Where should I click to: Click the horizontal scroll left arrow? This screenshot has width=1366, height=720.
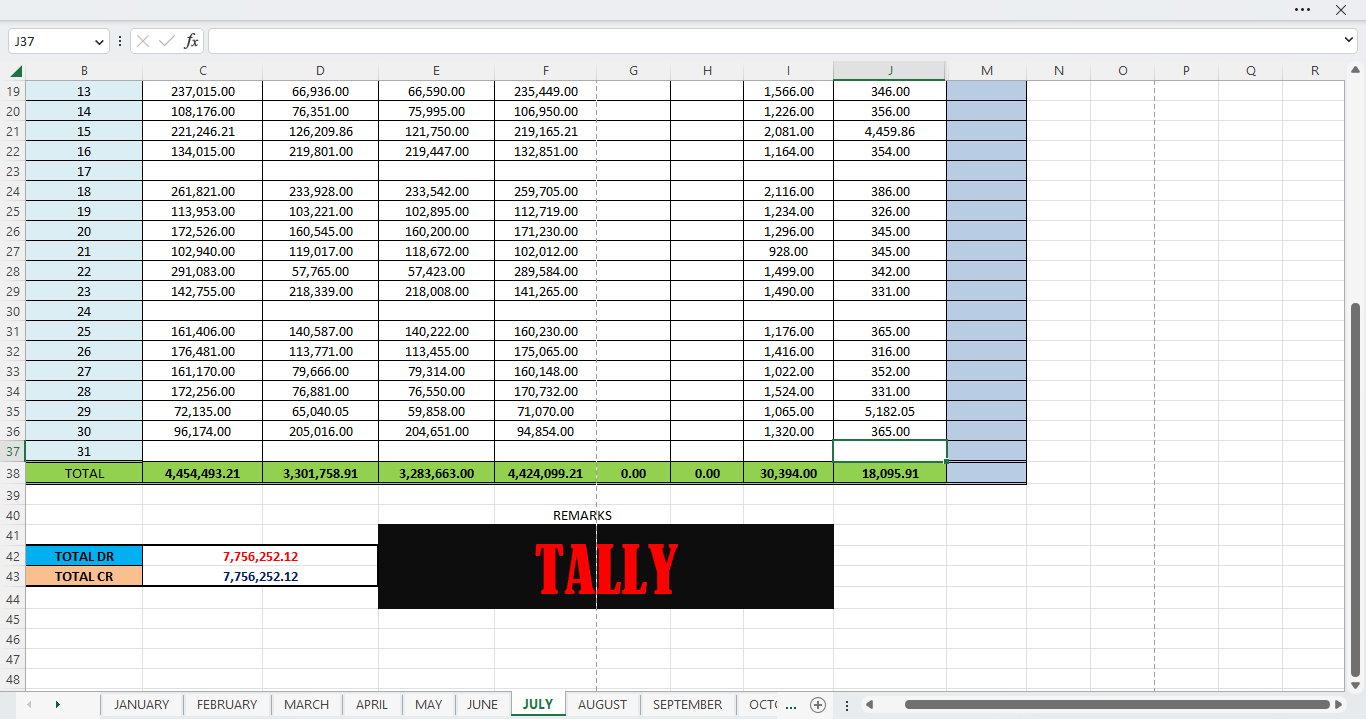coord(869,705)
